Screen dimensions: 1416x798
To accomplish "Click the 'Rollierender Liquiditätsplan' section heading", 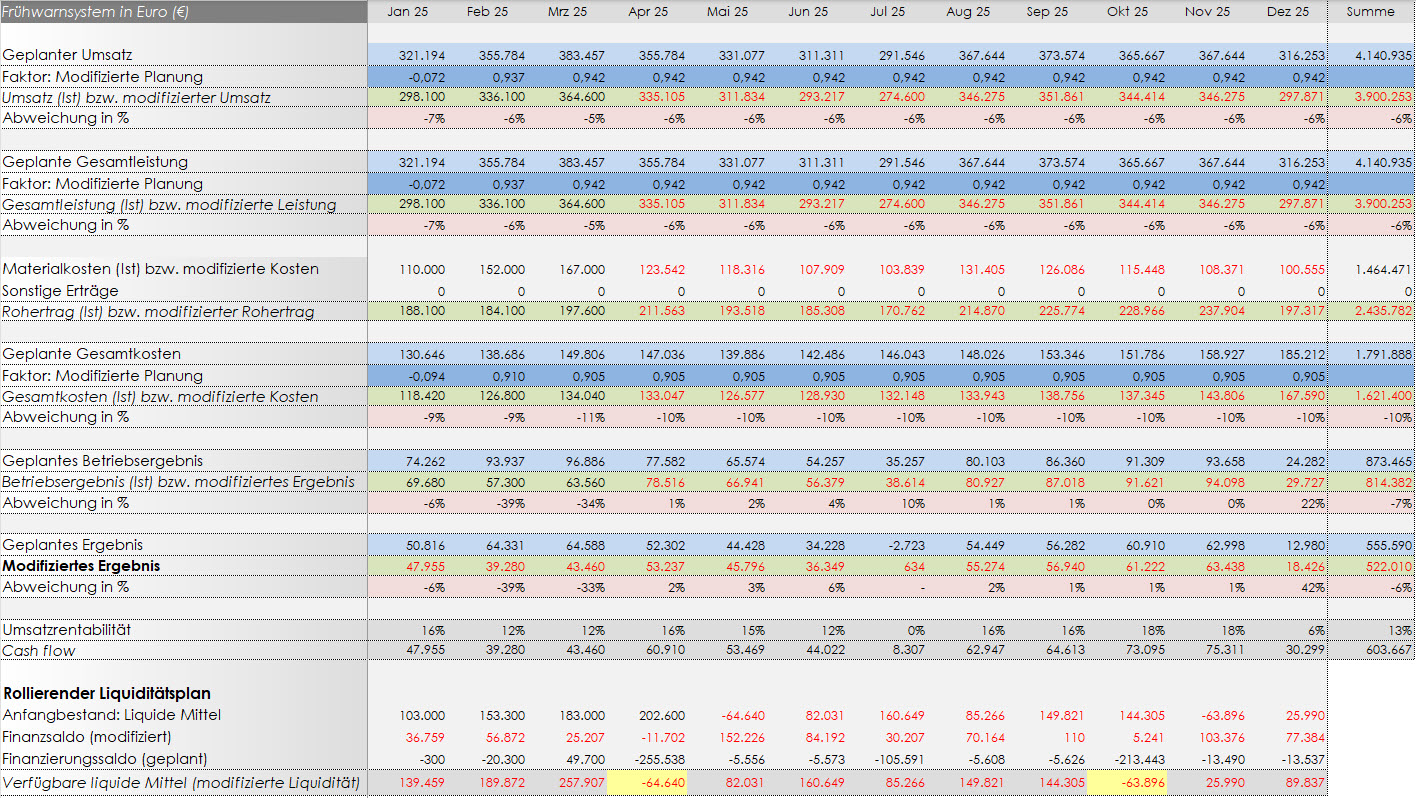I will 107,693.
